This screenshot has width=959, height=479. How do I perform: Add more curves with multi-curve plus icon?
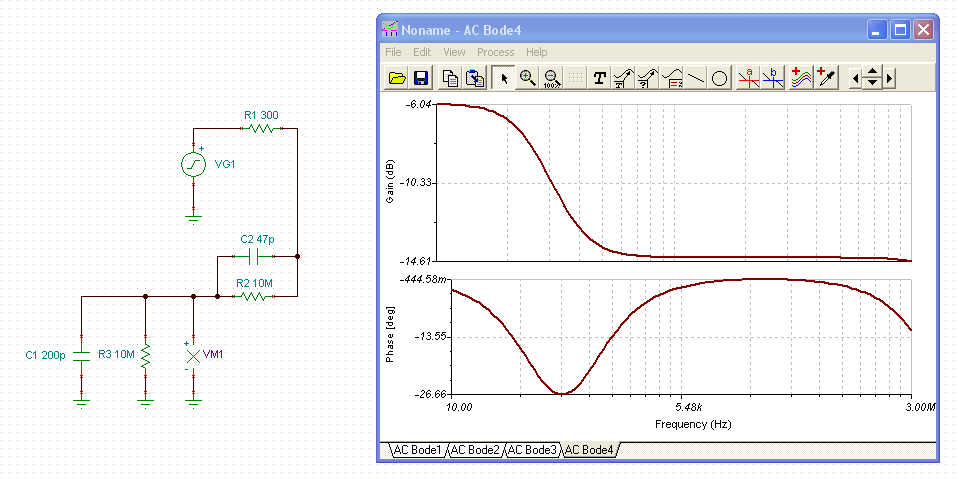point(801,78)
